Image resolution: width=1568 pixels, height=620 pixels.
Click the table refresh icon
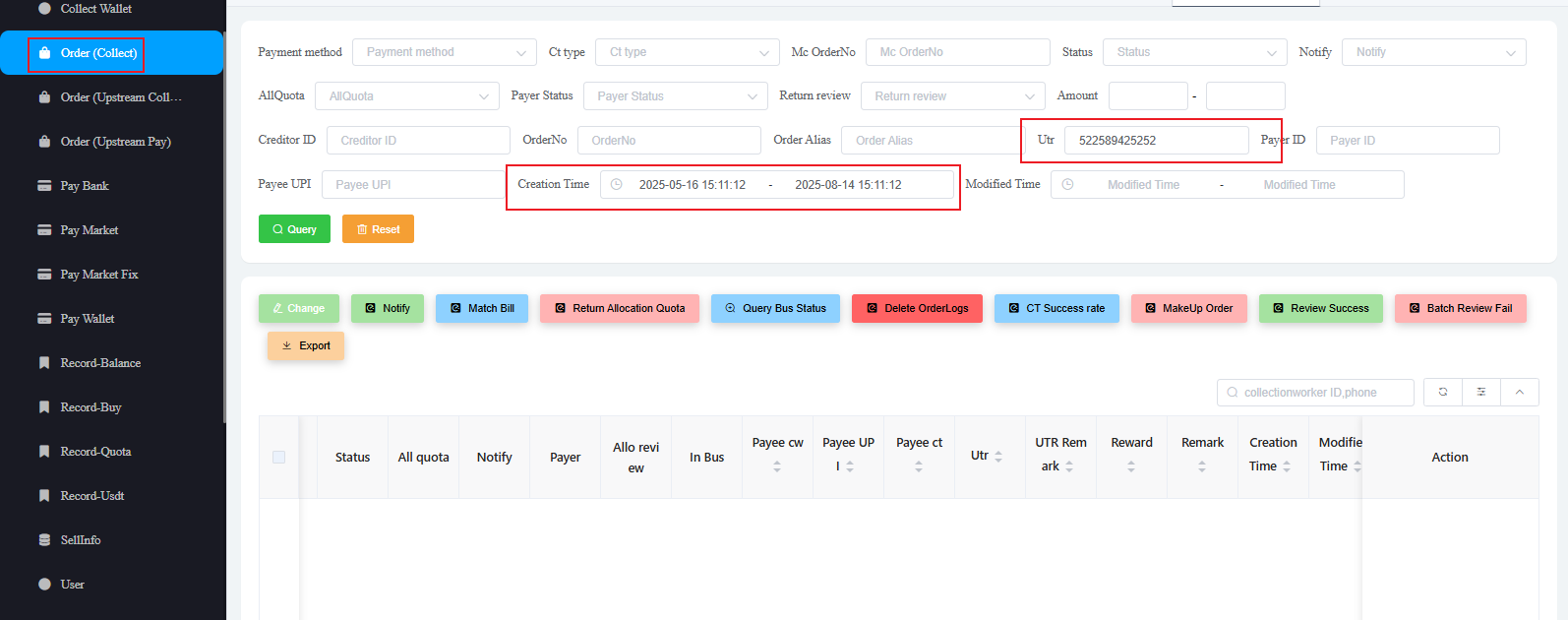(1443, 392)
